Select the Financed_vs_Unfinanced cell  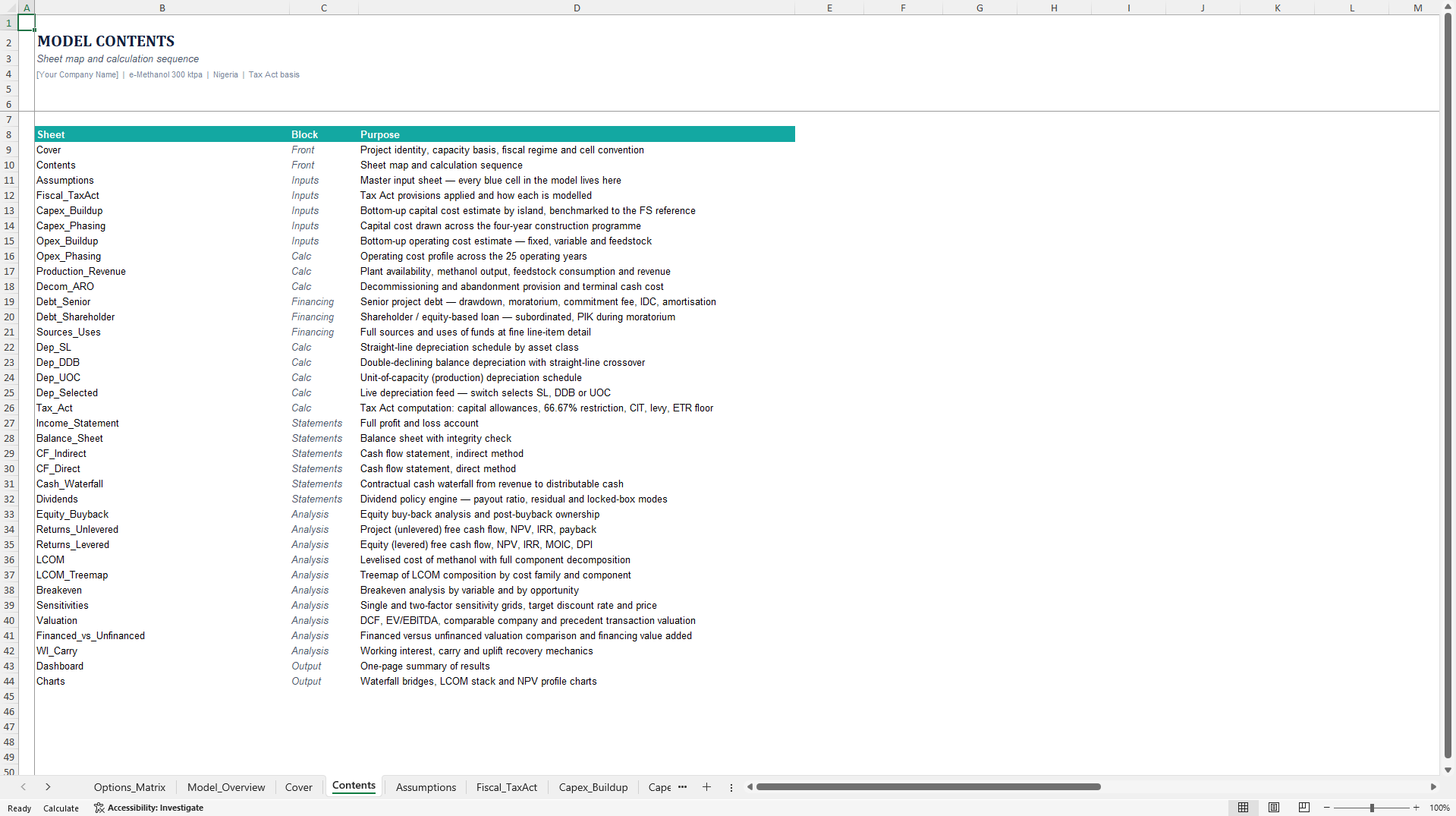(162, 635)
